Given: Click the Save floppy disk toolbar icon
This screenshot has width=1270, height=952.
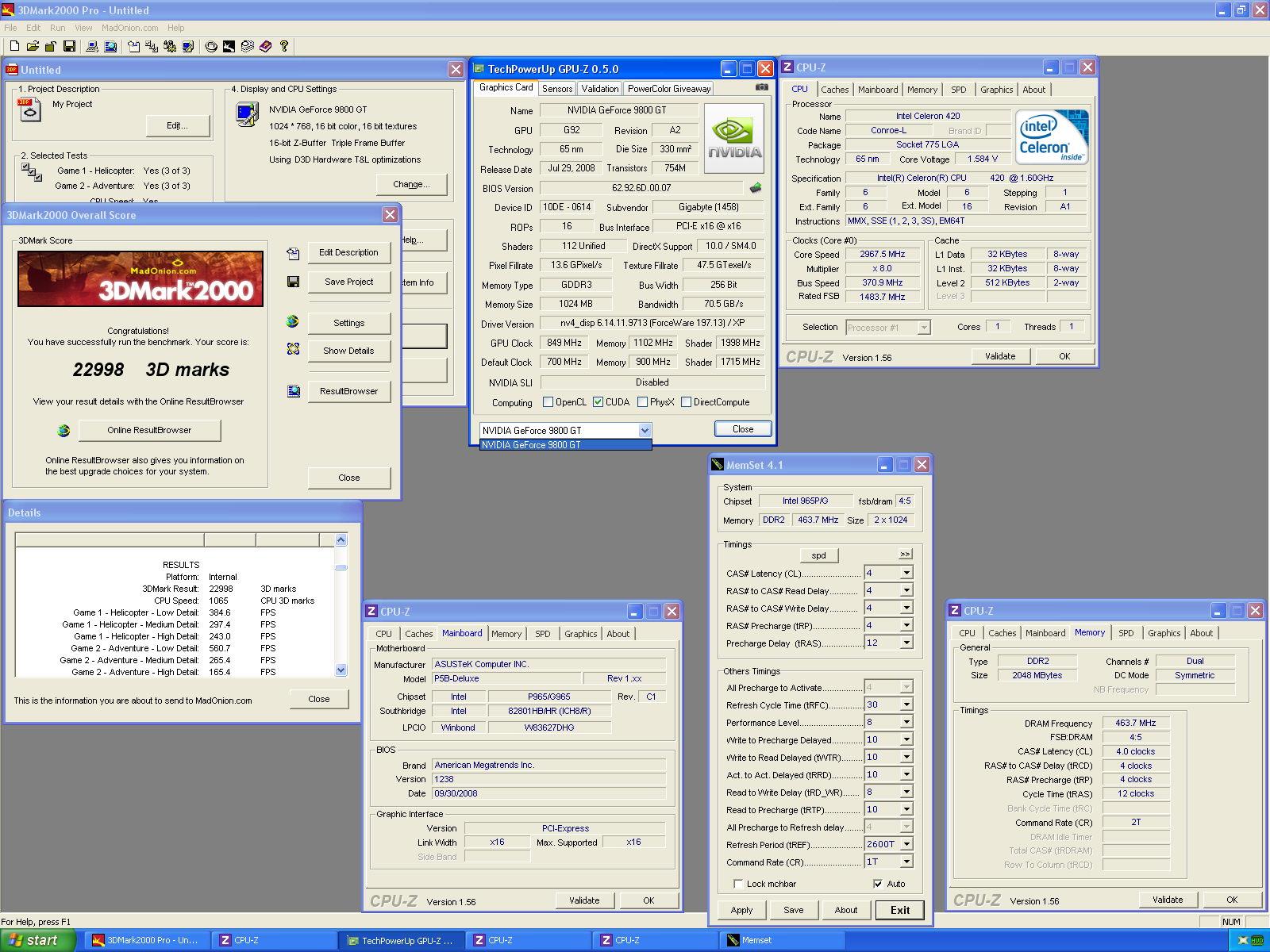Looking at the screenshot, I should (x=69, y=46).
